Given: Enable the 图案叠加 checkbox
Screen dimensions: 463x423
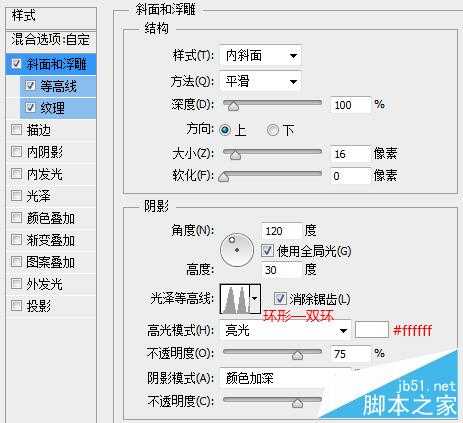Looking at the screenshot, I should tap(16, 262).
